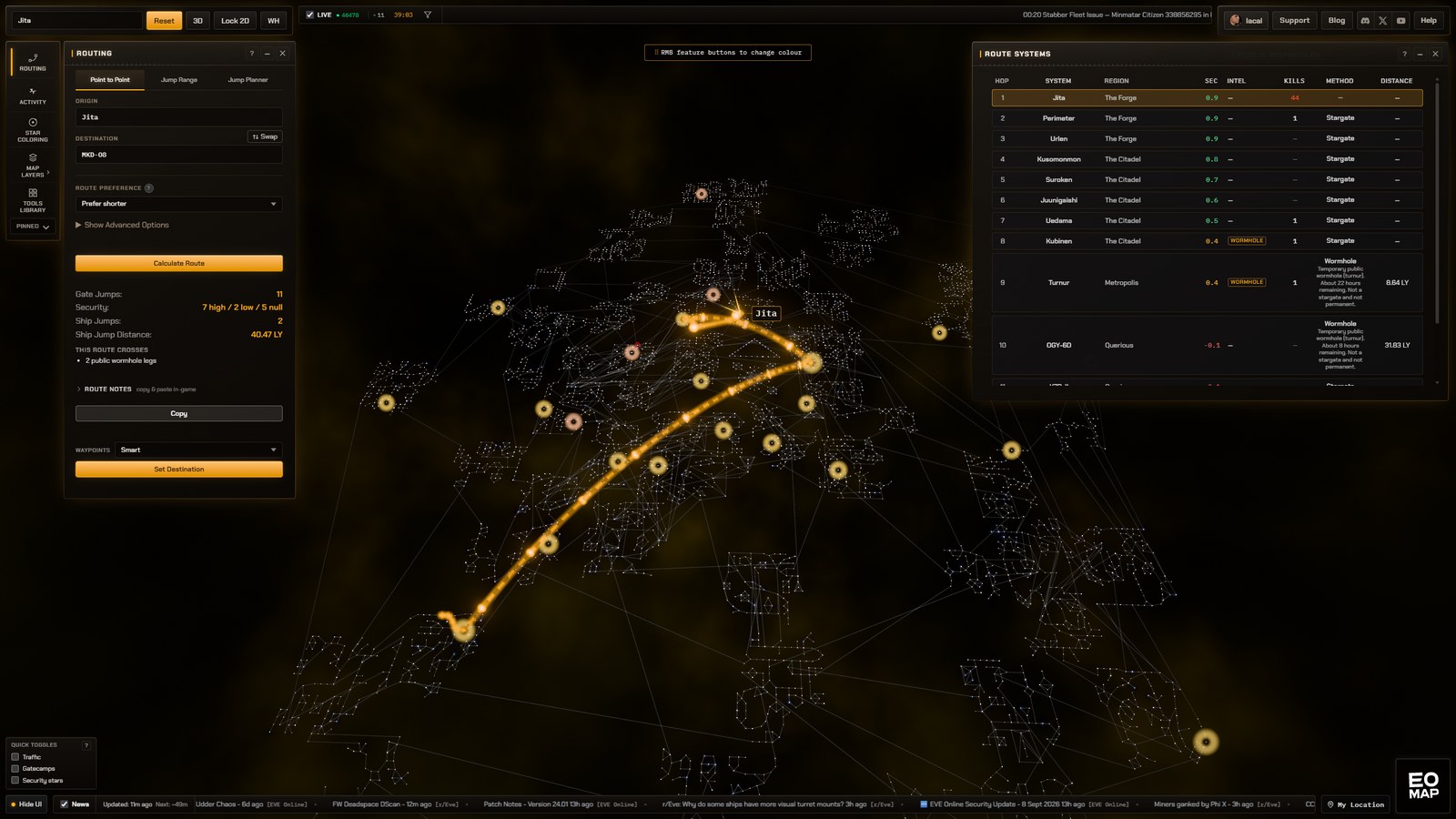Click the Calculate Route button
This screenshot has width=1456, height=819.
click(178, 263)
